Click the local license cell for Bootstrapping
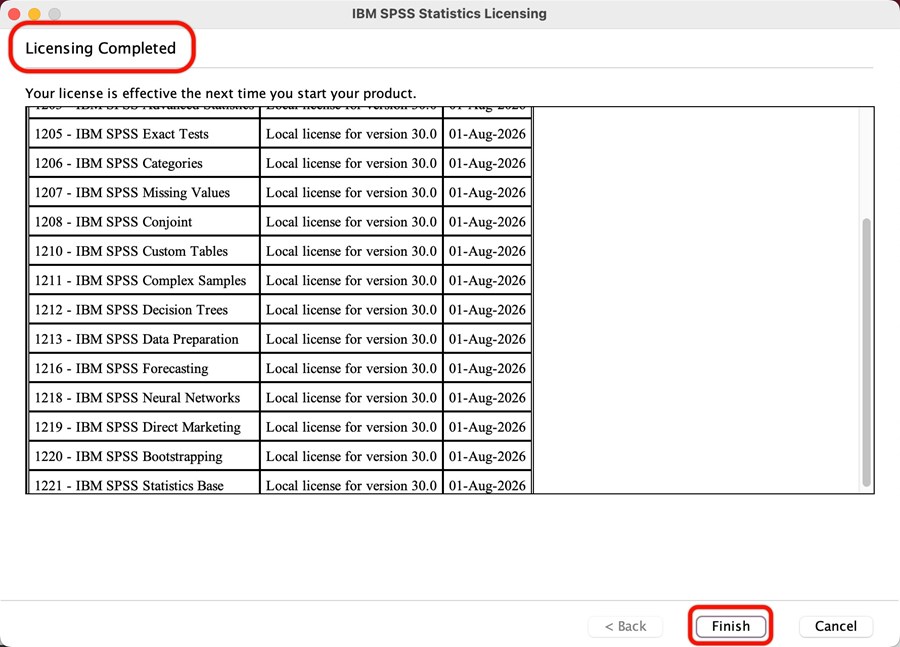900x647 pixels. click(x=351, y=456)
